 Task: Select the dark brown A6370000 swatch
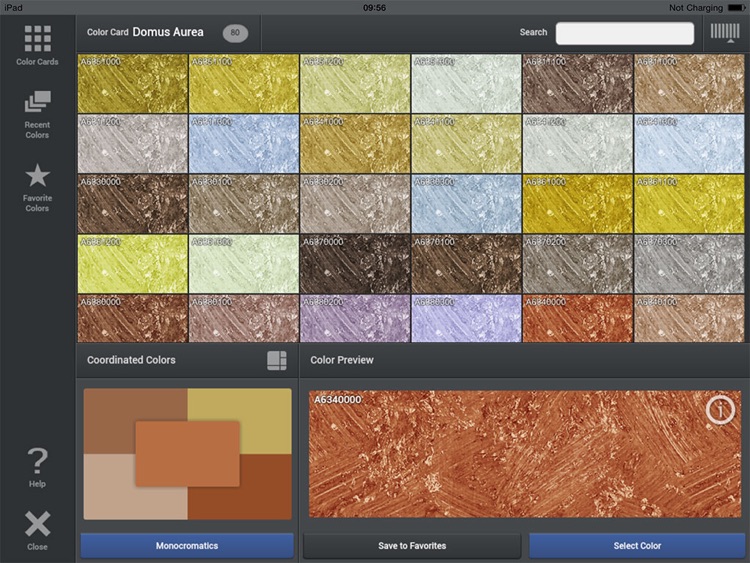pyautogui.click(x=355, y=263)
